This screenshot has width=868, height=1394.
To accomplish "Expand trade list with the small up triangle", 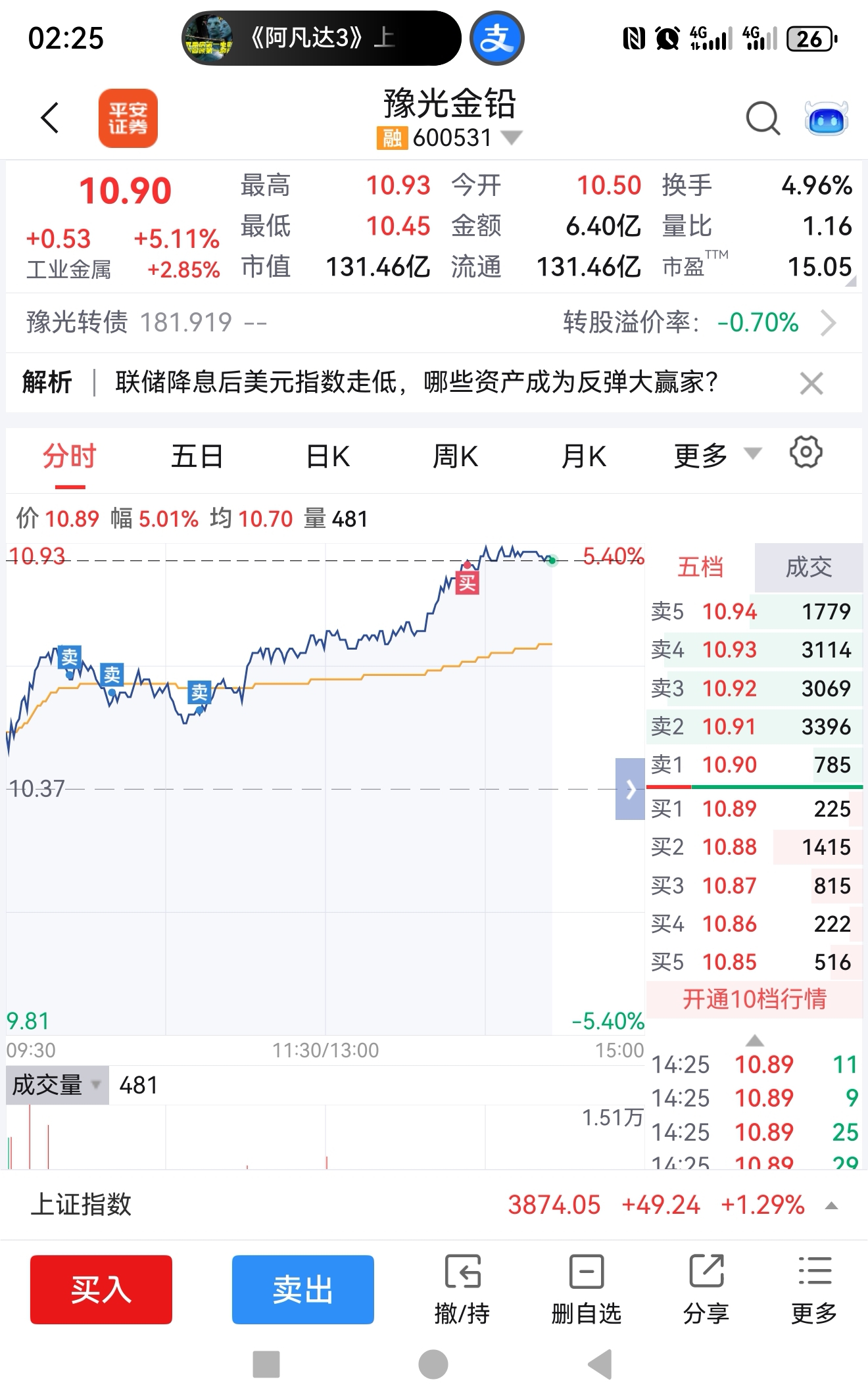I will click(x=755, y=1040).
